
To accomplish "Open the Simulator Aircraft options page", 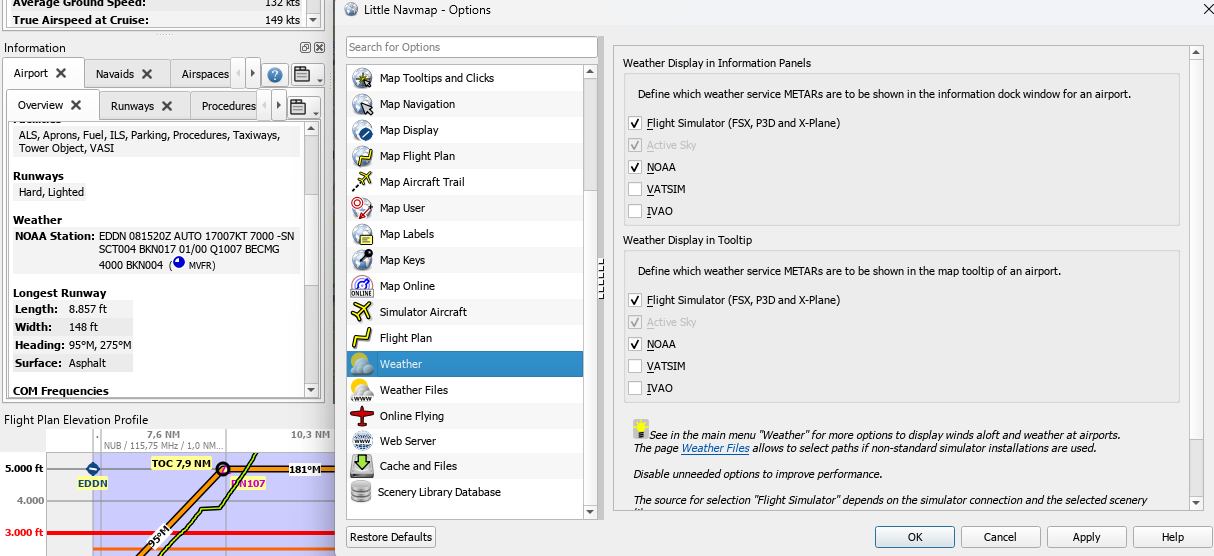I will tap(423, 312).
